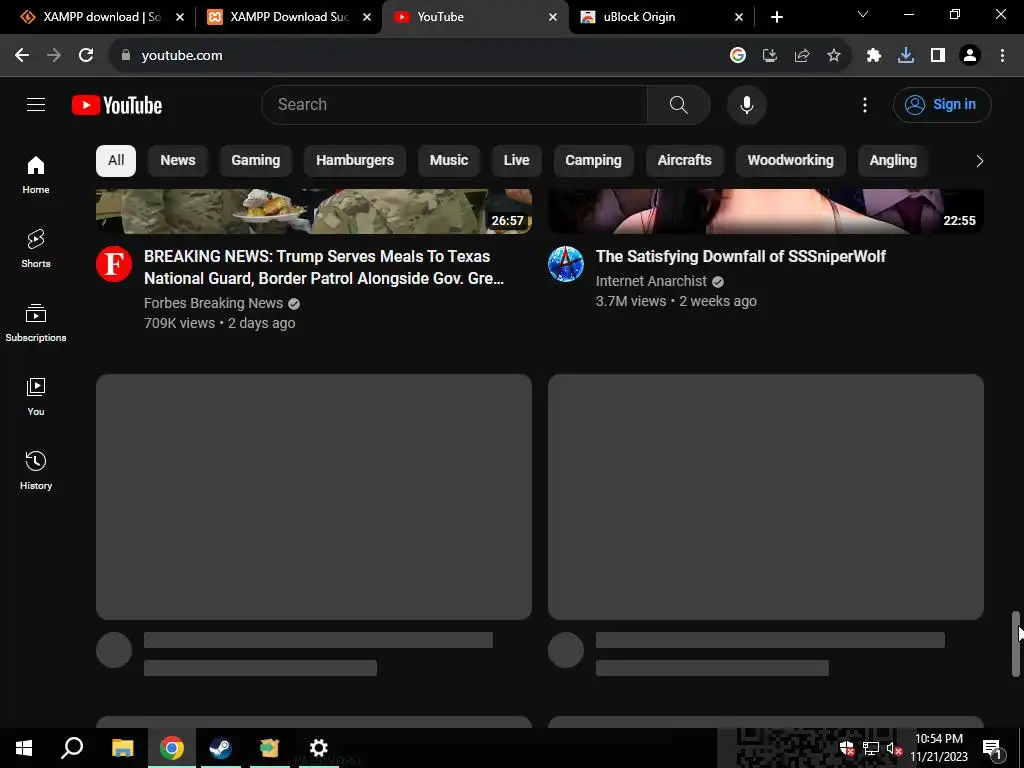Open Trump Serves Meals video thumbnail
This screenshot has height=768, width=1024.
coord(313,211)
